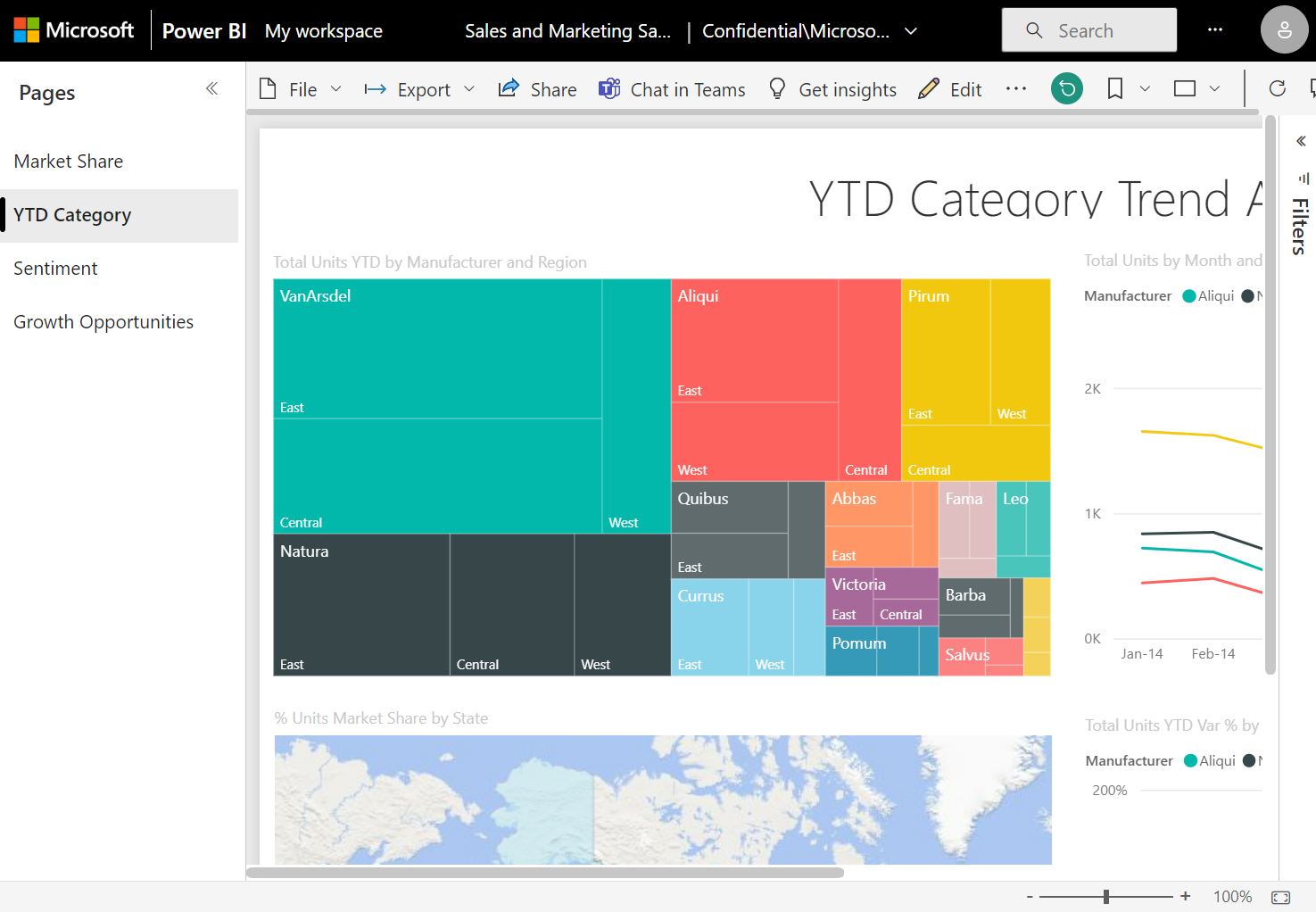Image resolution: width=1316 pixels, height=912 pixels.
Task: Open My workspace link
Action: [x=323, y=31]
